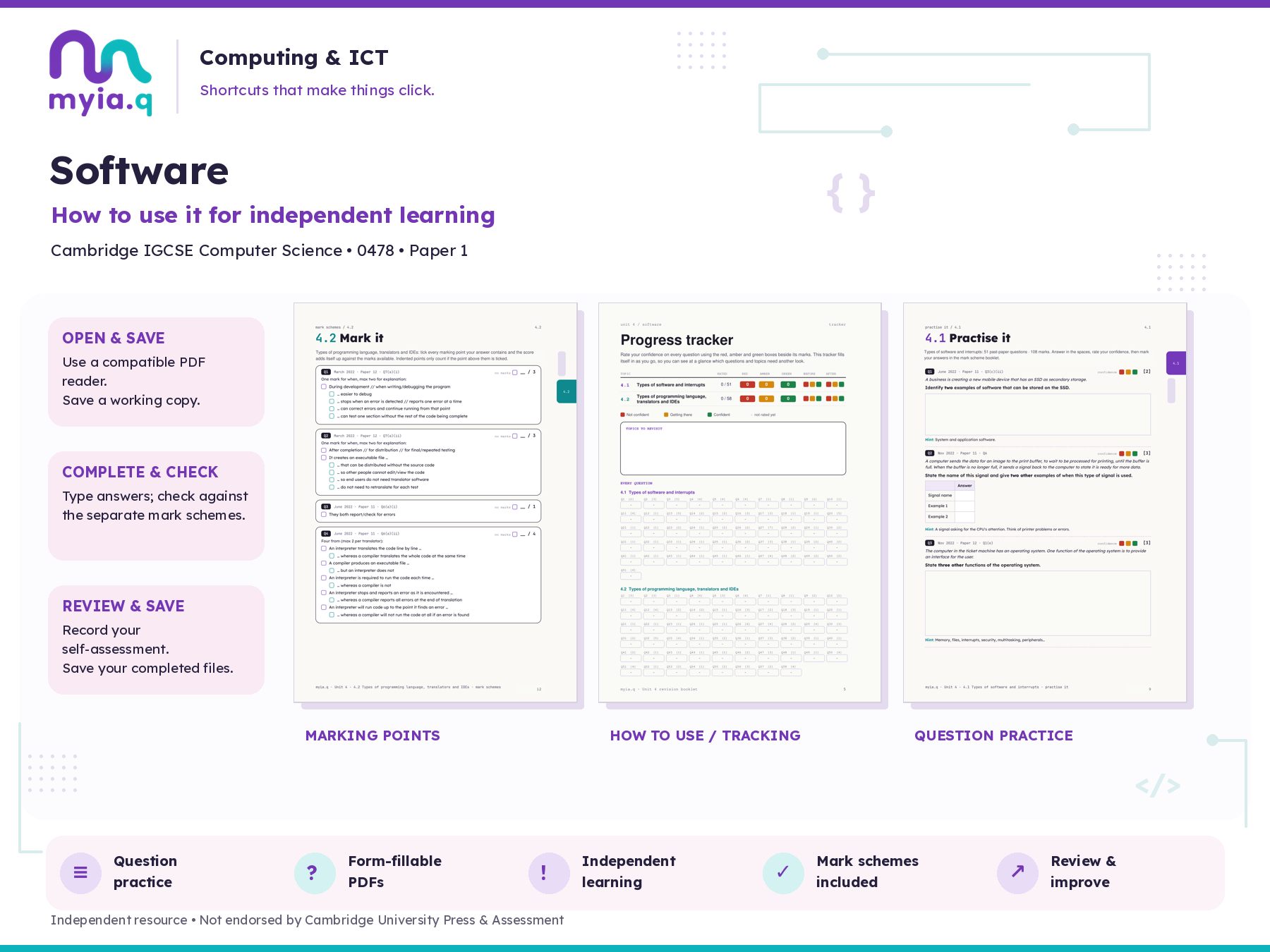Click the Topics to revisit text box
This screenshot has width=1270, height=952.
coord(733,448)
